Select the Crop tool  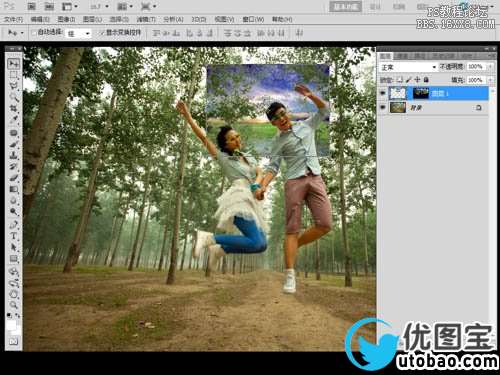(14, 108)
